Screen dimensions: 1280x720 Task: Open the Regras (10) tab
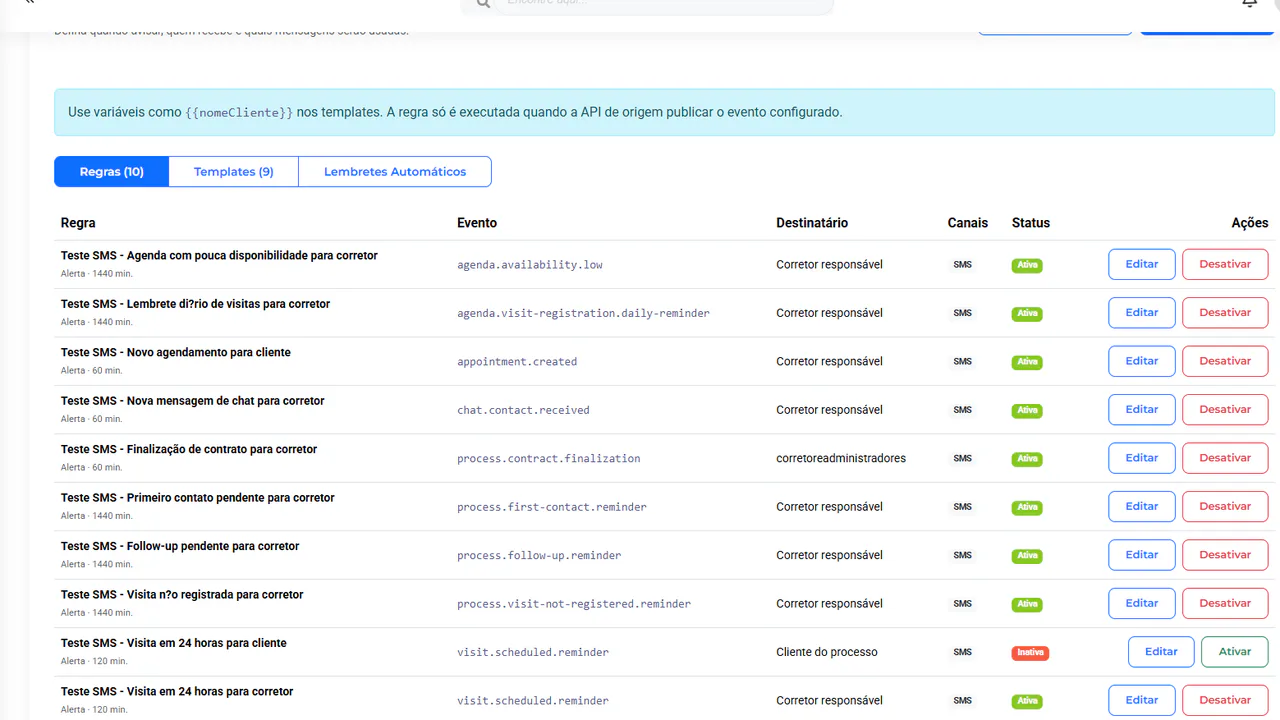[x=112, y=172]
